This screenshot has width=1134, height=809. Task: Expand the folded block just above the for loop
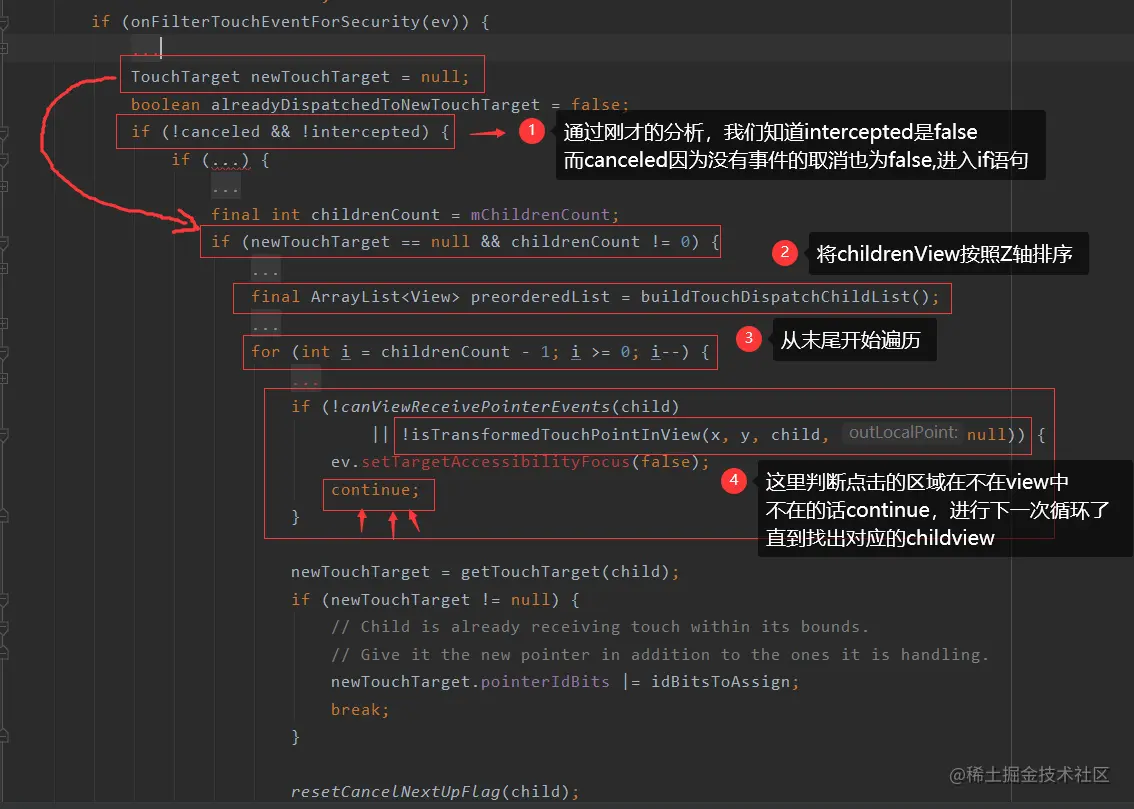(x=265, y=326)
